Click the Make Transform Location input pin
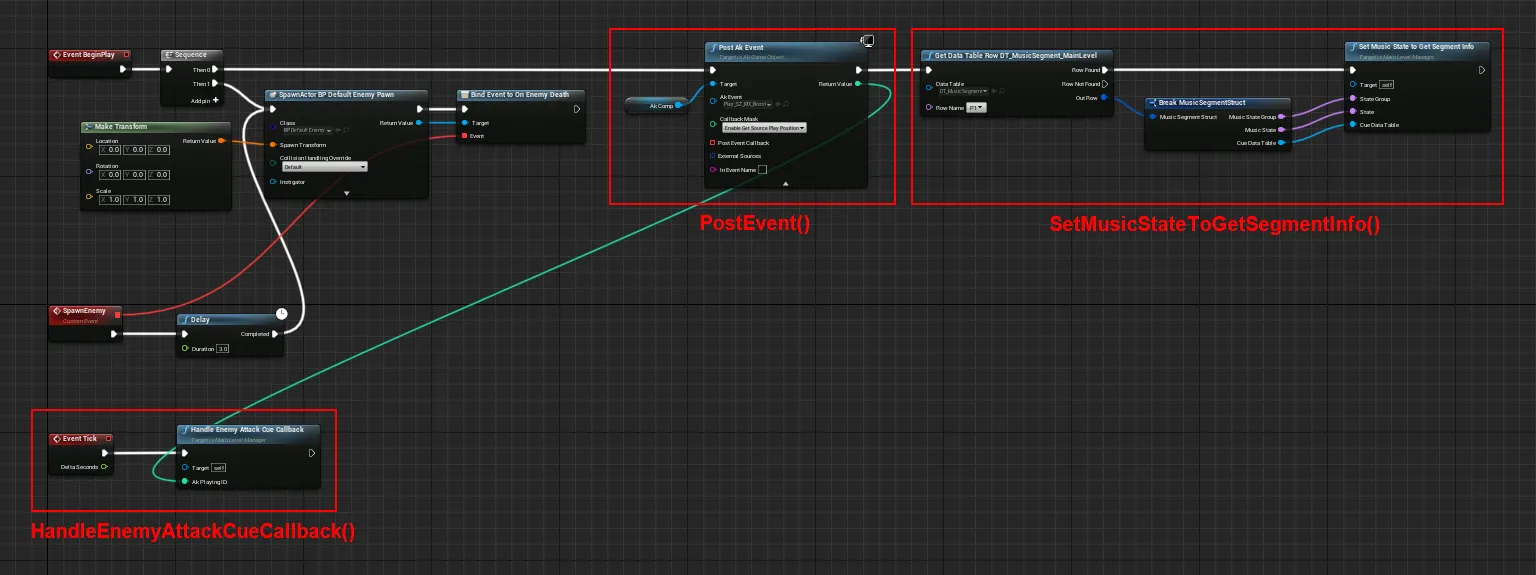Image resolution: width=1536 pixels, height=575 pixels. click(x=90, y=145)
